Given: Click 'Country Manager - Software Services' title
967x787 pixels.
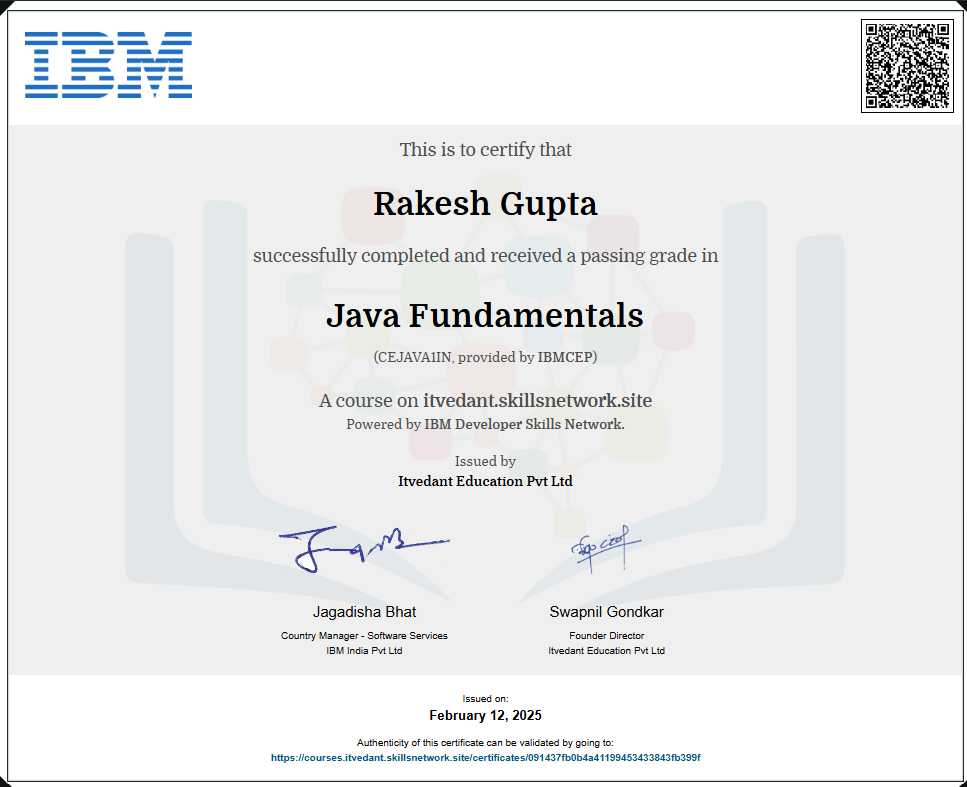Looking at the screenshot, I should coord(364,635).
